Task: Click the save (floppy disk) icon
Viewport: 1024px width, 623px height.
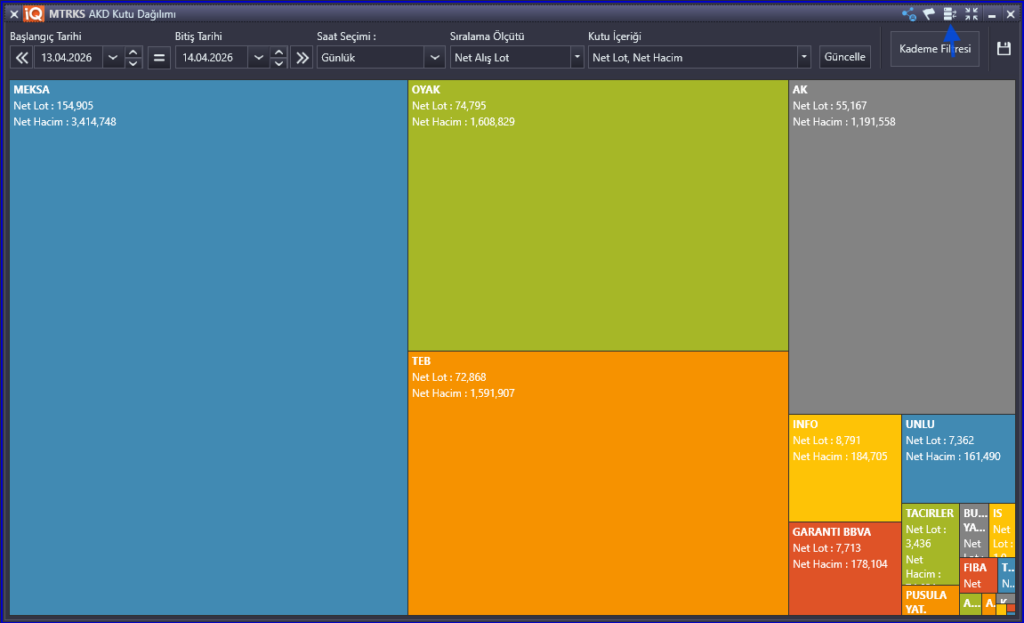Action: 1004,49
